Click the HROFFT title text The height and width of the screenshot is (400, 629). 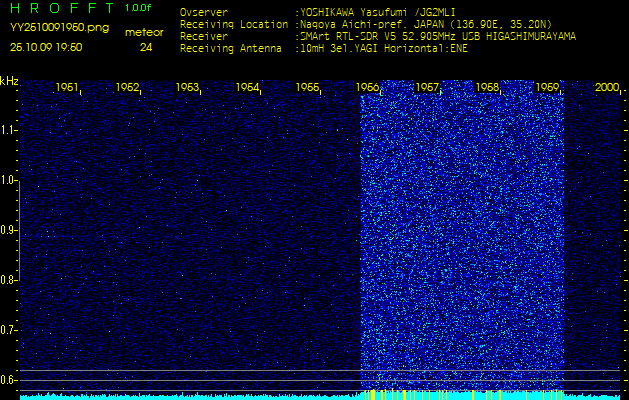[x=62, y=8]
